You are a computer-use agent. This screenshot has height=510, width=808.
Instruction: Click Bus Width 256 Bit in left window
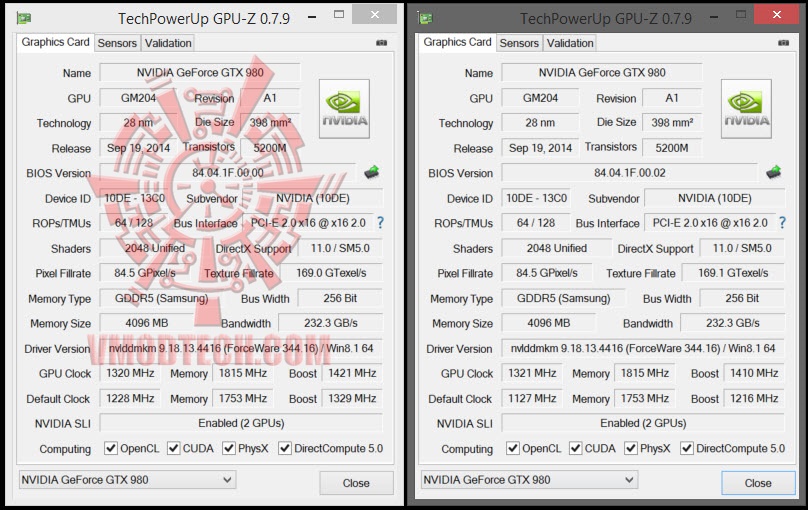(x=340, y=298)
